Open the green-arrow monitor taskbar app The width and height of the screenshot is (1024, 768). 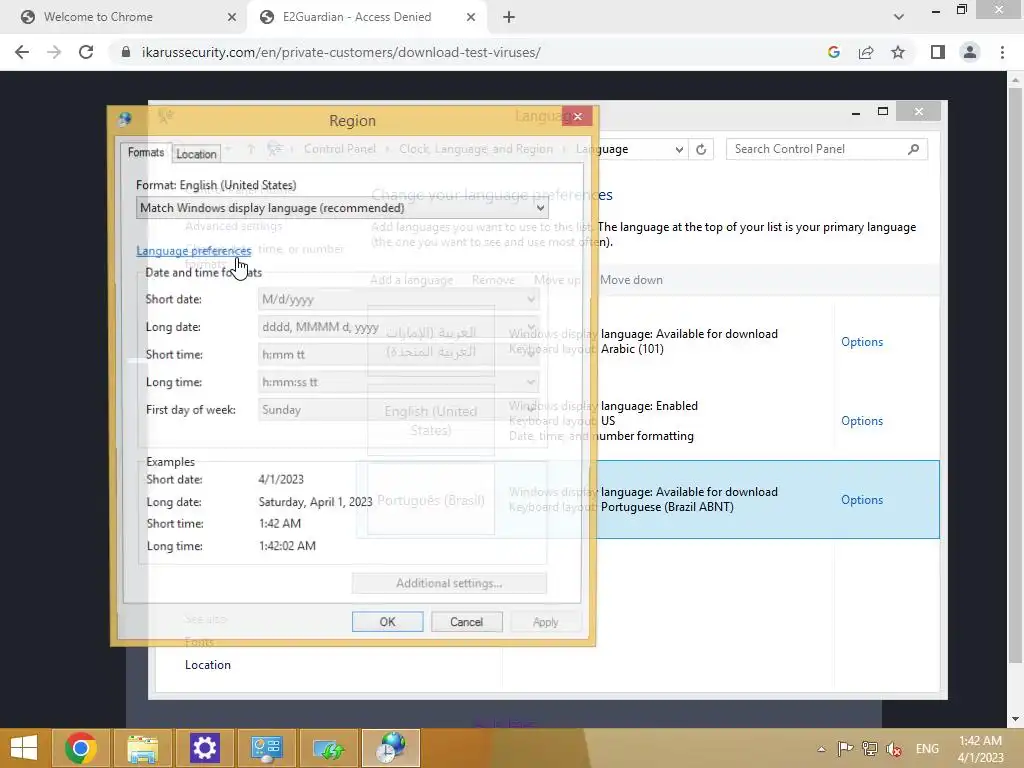[x=328, y=748]
